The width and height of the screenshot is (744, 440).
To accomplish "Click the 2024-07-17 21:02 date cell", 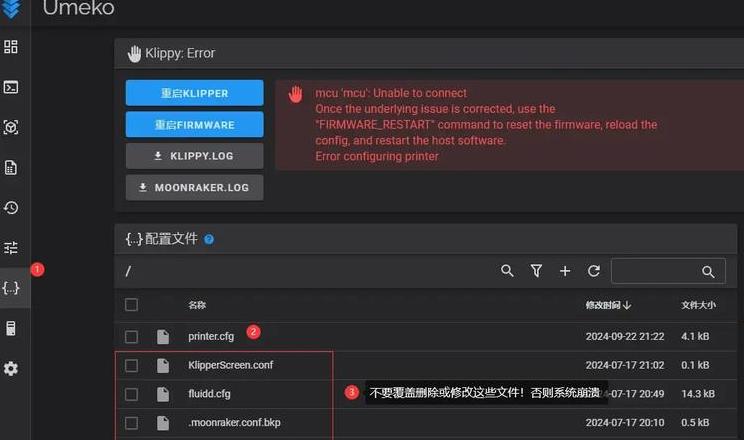I will pos(625,365).
